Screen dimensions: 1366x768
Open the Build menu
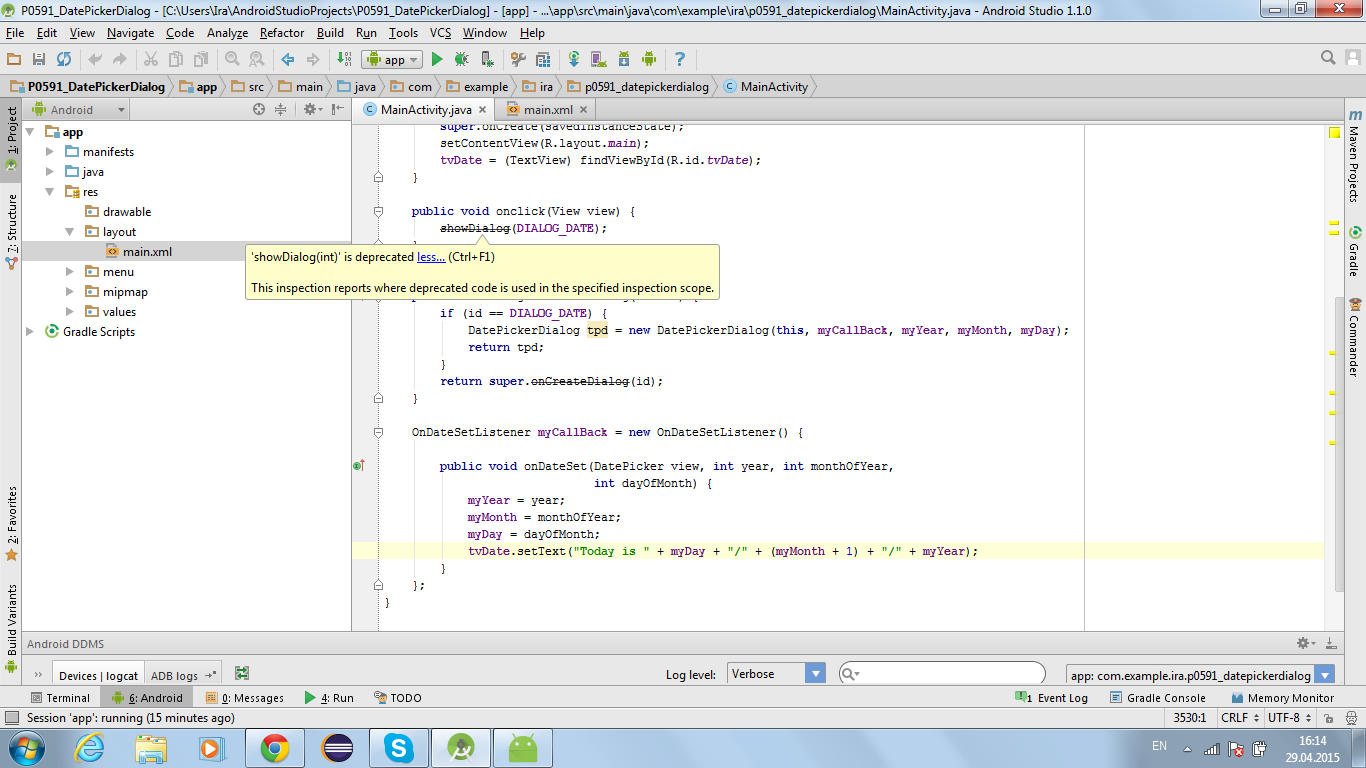[330, 33]
